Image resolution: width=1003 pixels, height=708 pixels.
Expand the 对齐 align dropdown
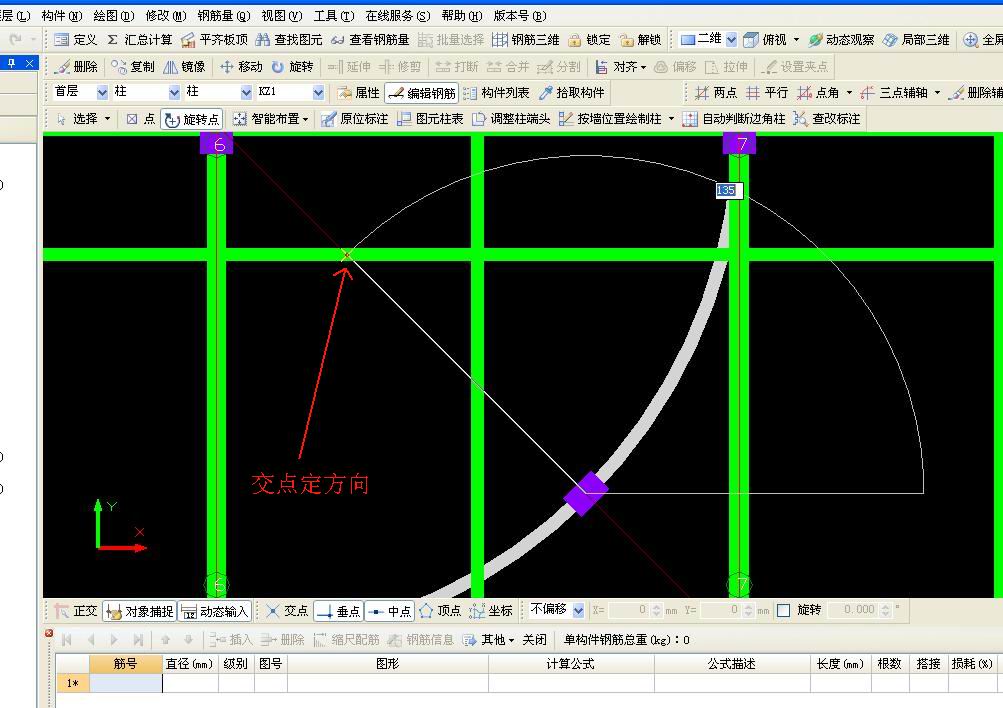tap(643, 67)
